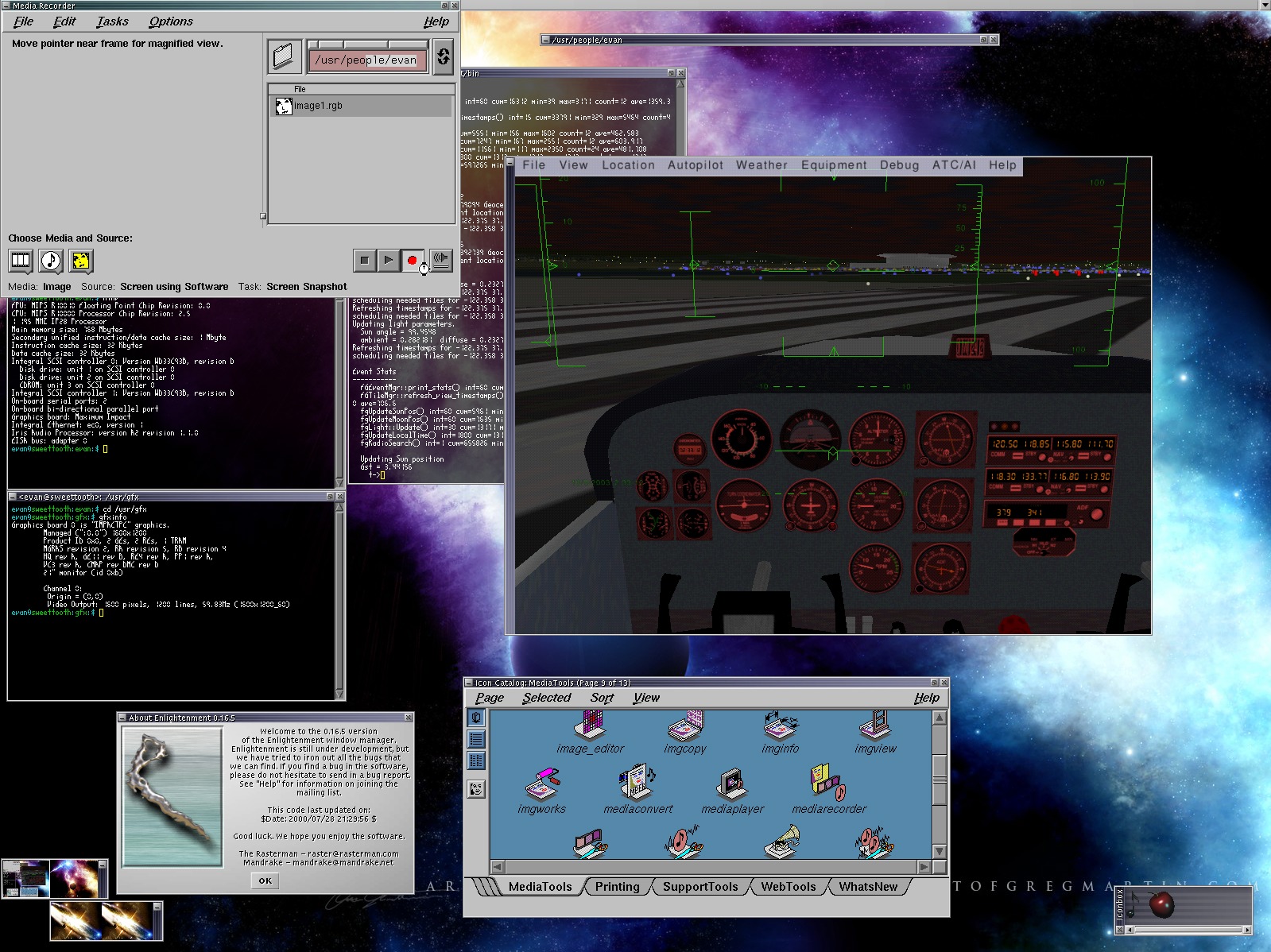Viewport: 1271px width, 952px height.
Task: Select the Audio media type icon
Action: coord(51,261)
